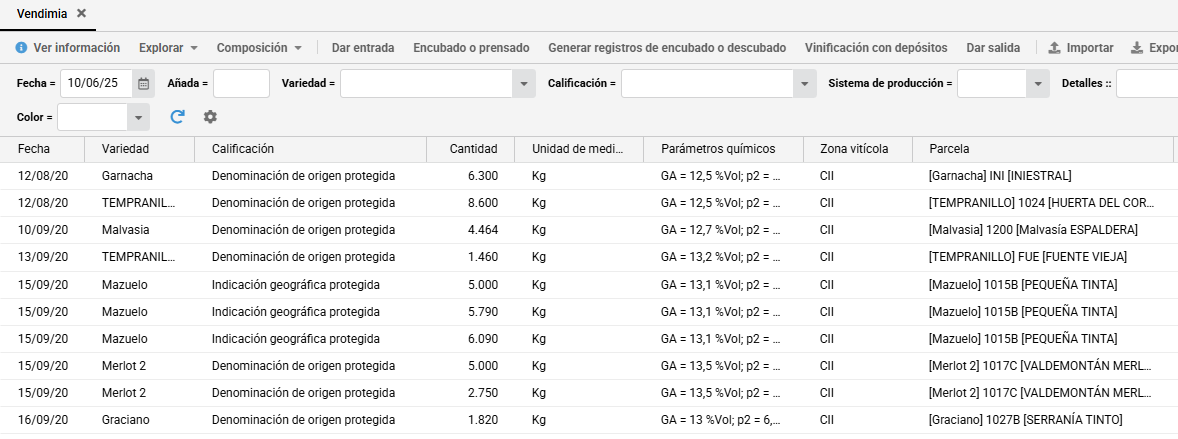This screenshot has width=1178, height=439.
Task: Select parcel [Garnacha] INI [INIESTRAL]
Action: [x=1043, y=176]
